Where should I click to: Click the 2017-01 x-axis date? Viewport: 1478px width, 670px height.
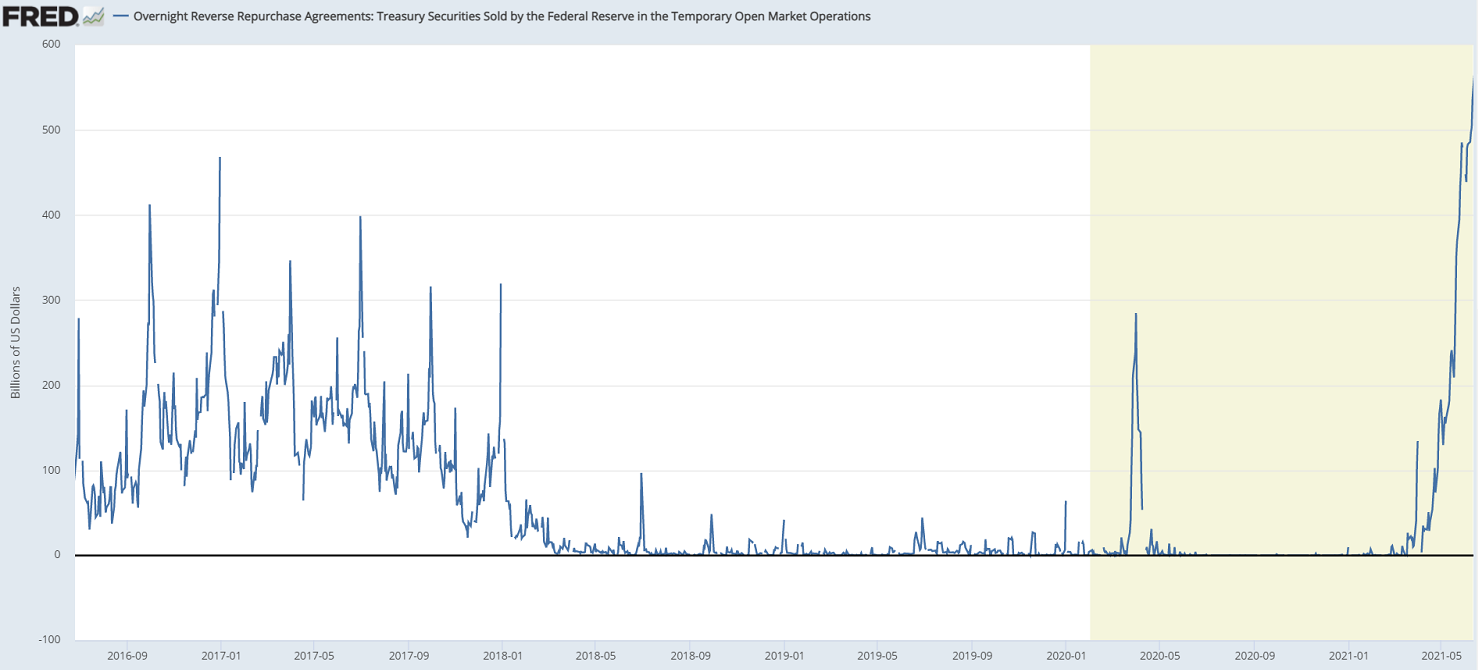[x=221, y=655]
